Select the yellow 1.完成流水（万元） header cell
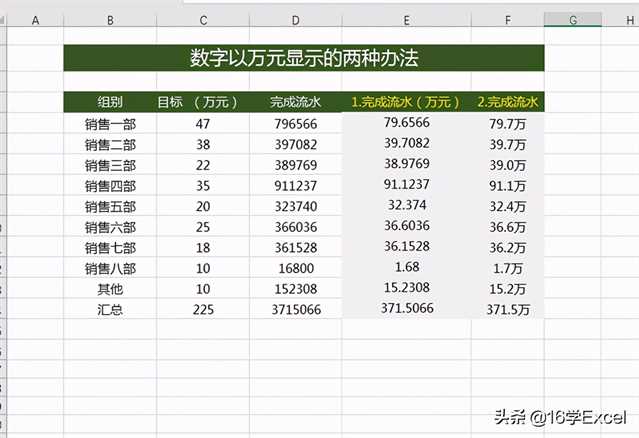This screenshot has height=438, width=639. 406,101
